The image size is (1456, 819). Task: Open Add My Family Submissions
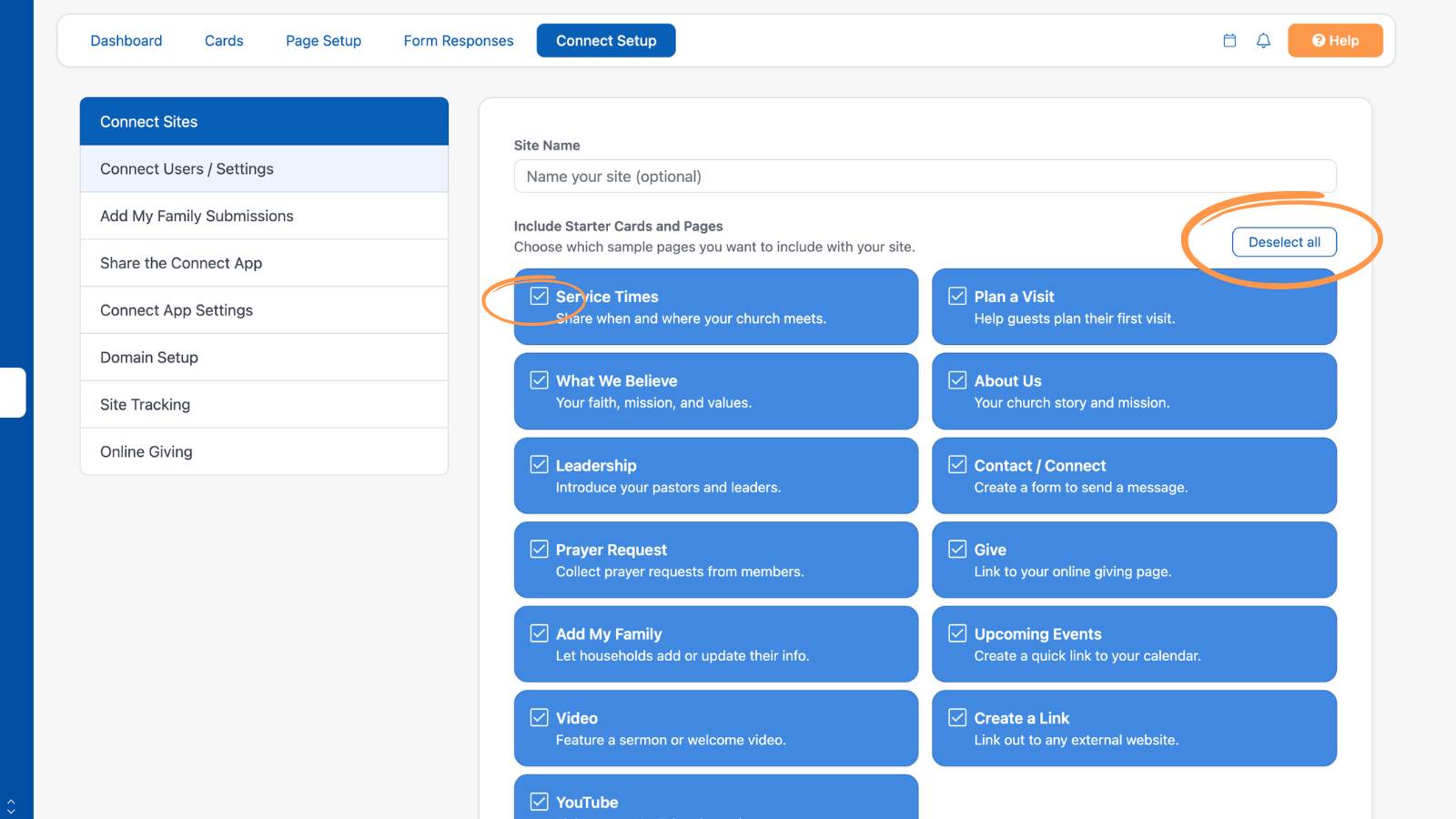264,216
